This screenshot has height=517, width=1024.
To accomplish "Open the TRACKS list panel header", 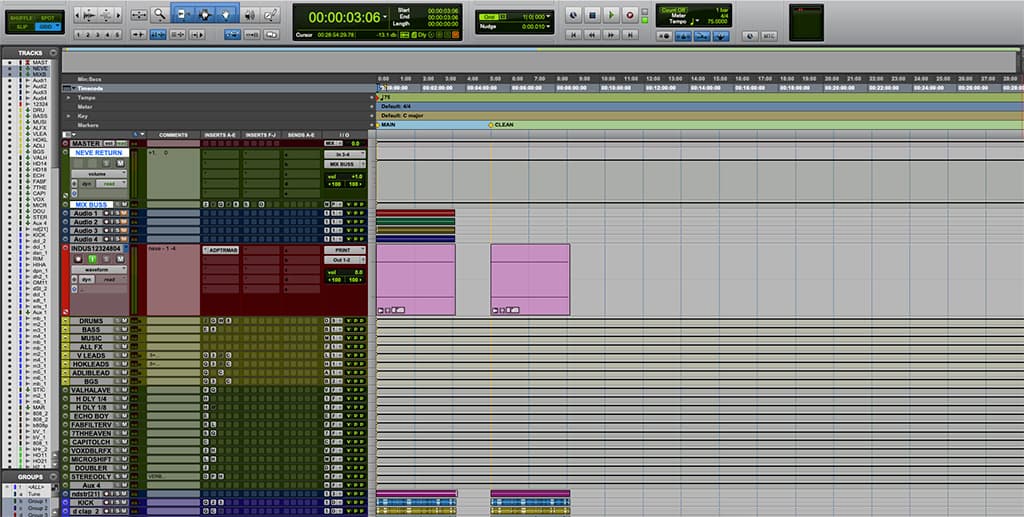I will tap(30, 53).
